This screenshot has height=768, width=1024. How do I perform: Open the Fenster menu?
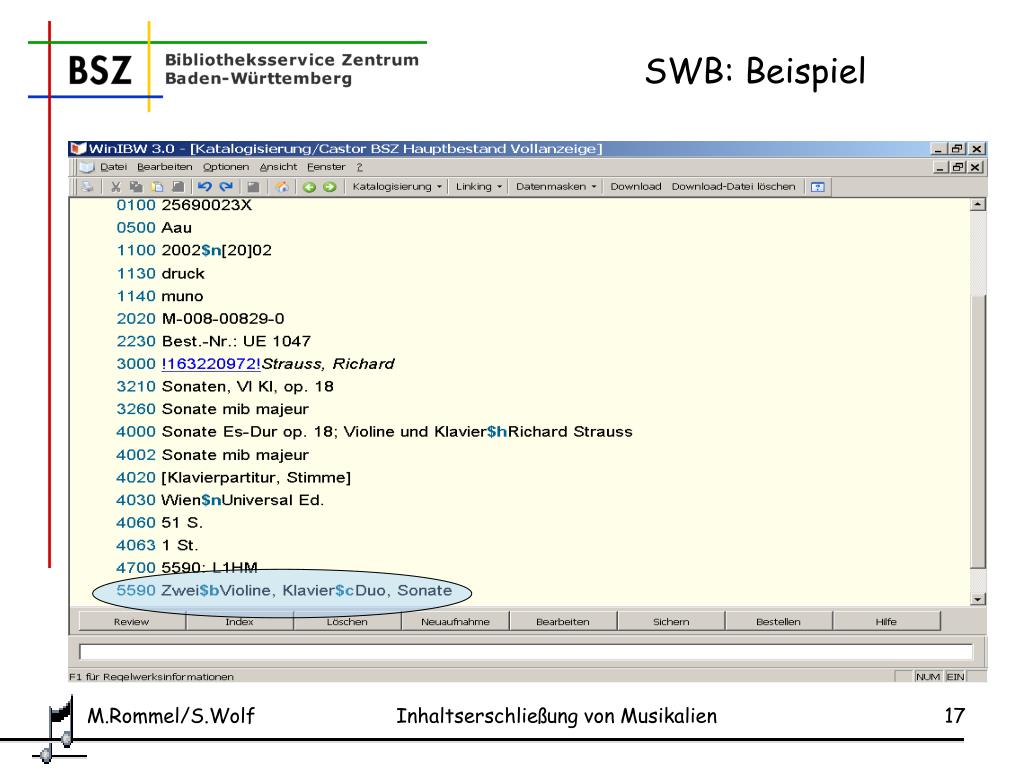(x=326, y=167)
